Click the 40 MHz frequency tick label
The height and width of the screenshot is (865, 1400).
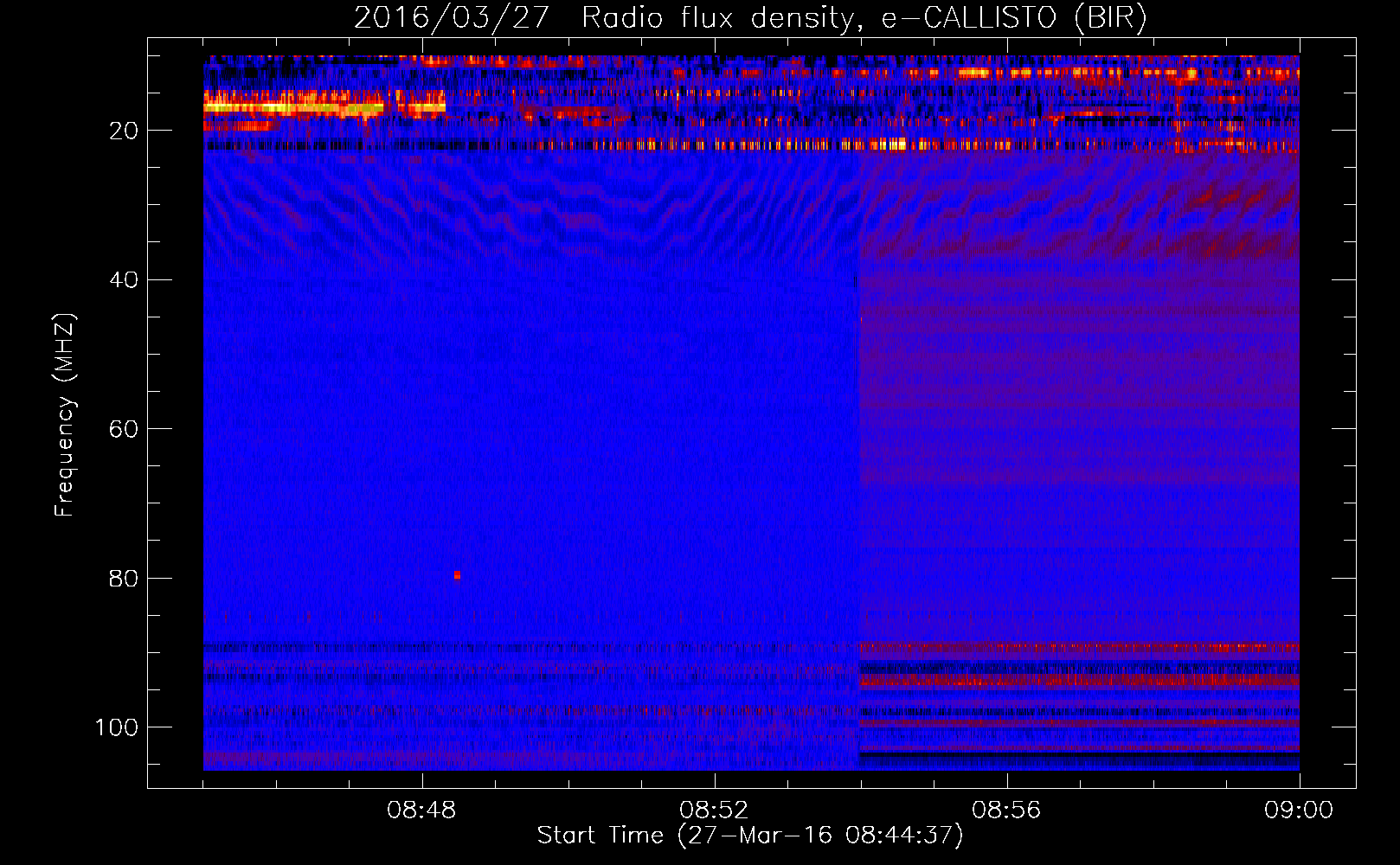pyautogui.click(x=124, y=280)
